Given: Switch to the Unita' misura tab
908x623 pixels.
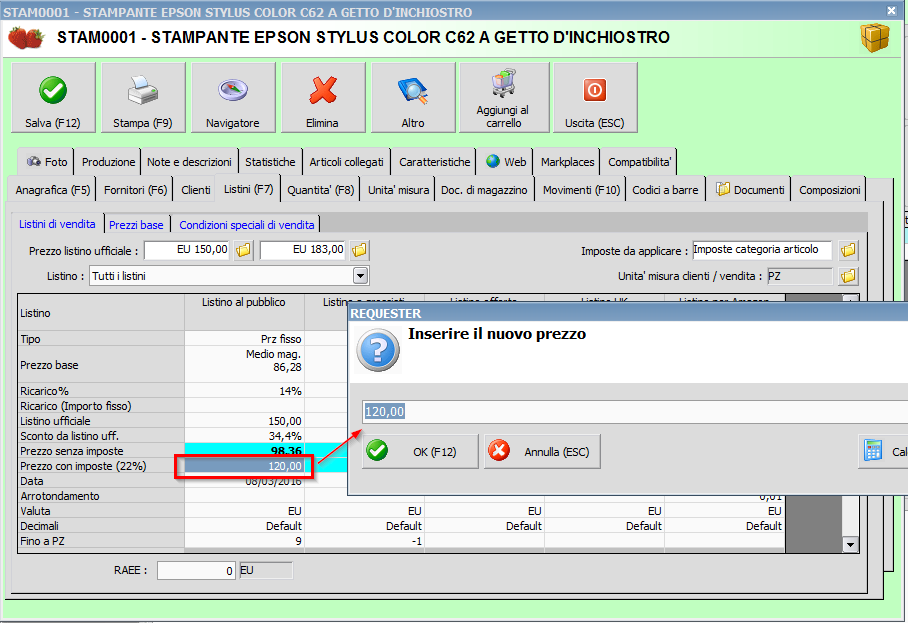Looking at the screenshot, I should tap(398, 190).
